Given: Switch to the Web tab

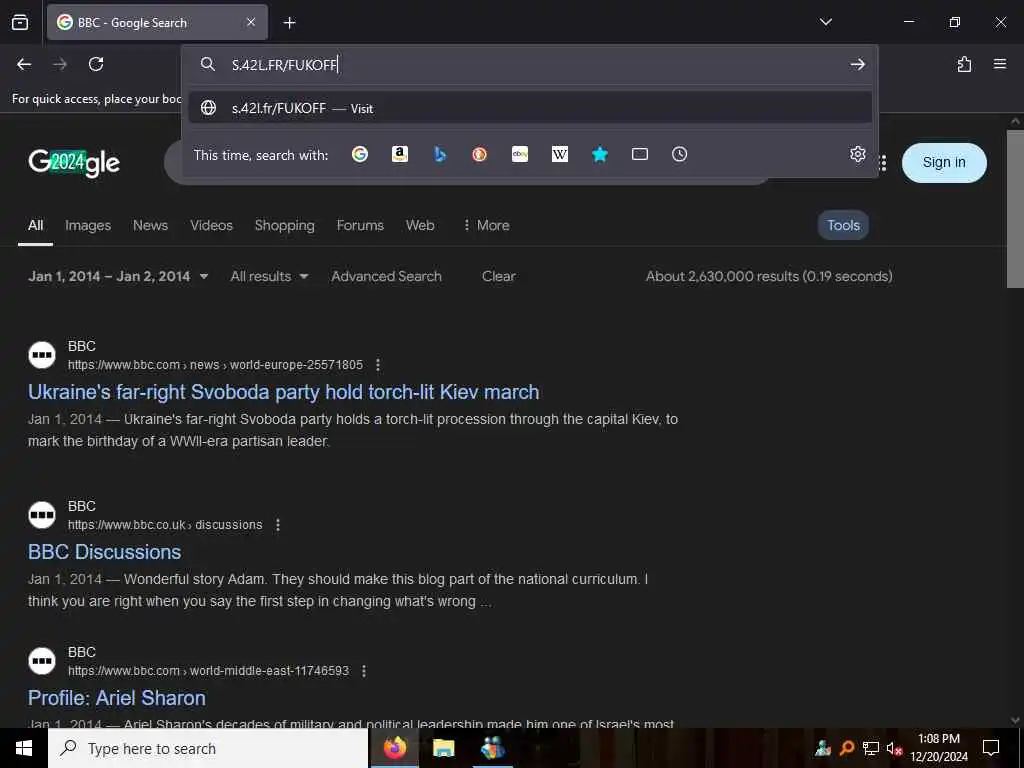Looking at the screenshot, I should pos(420,225).
